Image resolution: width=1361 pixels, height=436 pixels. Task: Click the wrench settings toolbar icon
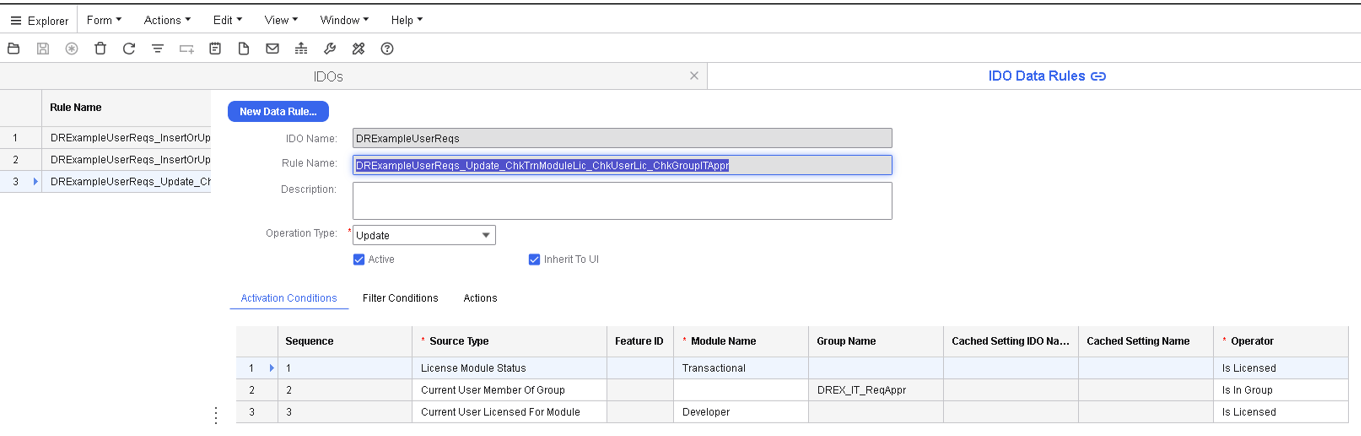click(x=330, y=49)
